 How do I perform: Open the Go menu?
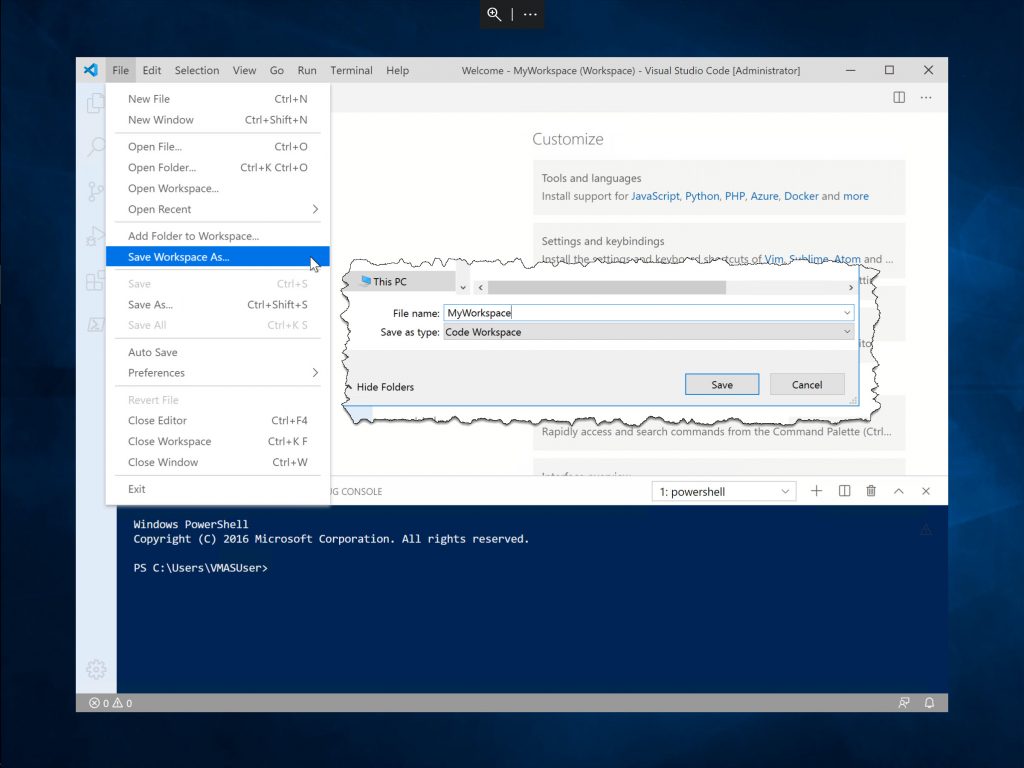tap(277, 71)
